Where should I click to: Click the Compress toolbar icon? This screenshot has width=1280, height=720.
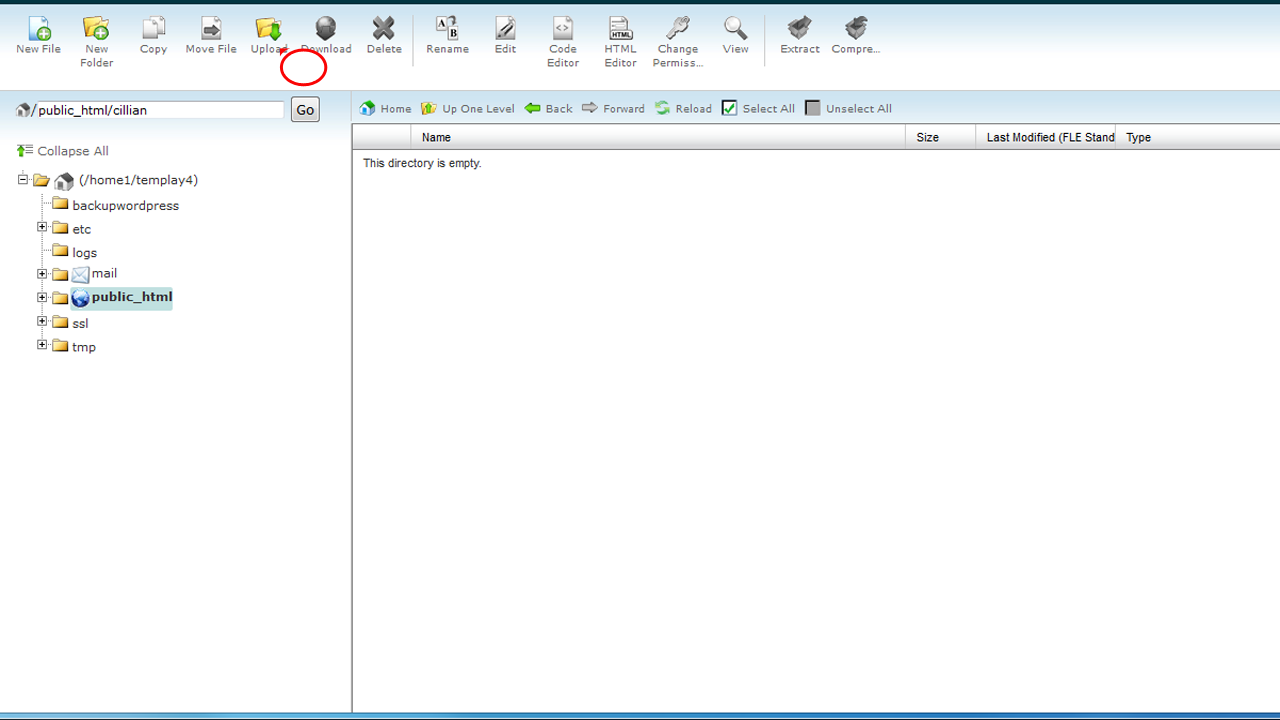[856, 28]
